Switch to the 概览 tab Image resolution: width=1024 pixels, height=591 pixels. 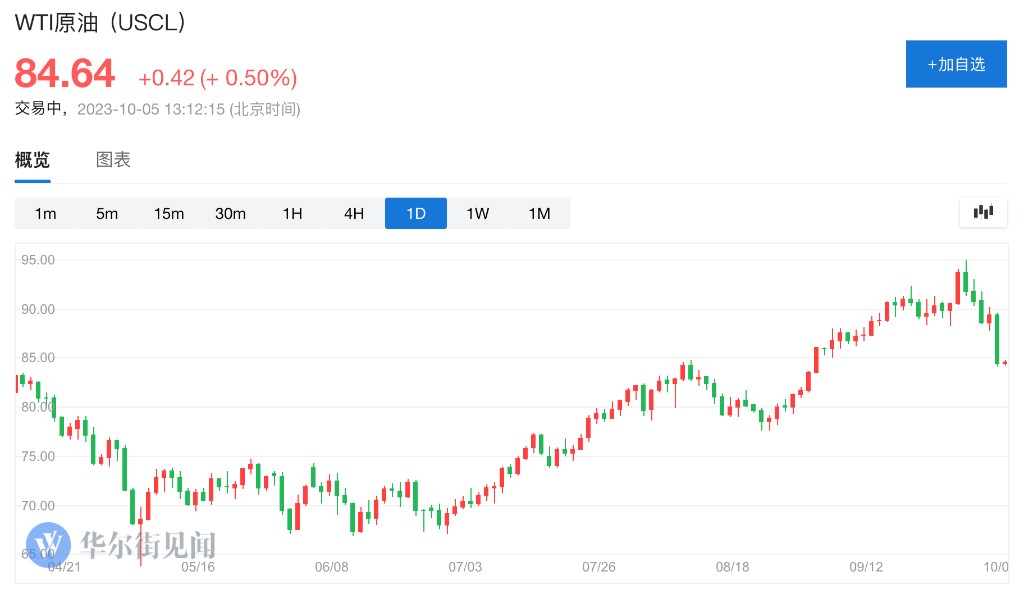[32, 160]
